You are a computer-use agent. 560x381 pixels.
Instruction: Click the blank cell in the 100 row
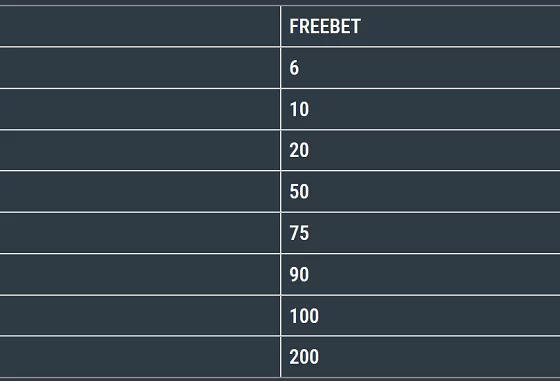pyautogui.click(x=140, y=316)
